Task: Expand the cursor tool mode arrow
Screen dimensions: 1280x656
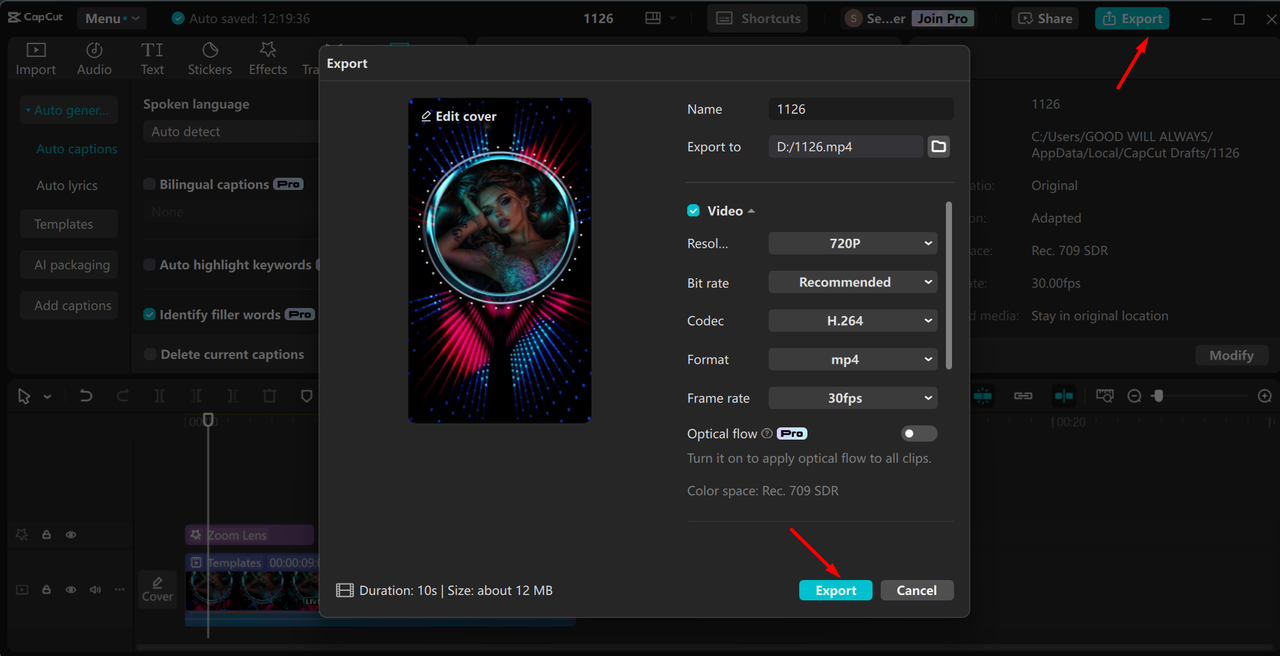Action: 47,397
